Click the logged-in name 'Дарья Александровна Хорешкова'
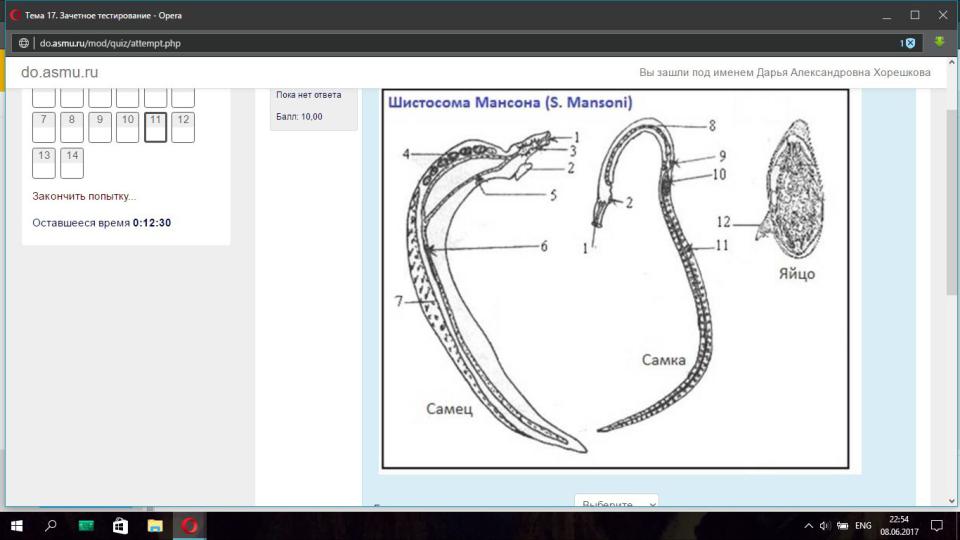Viewport: 960px width, 540px height. pyautogui.click(x=843, y=72)
